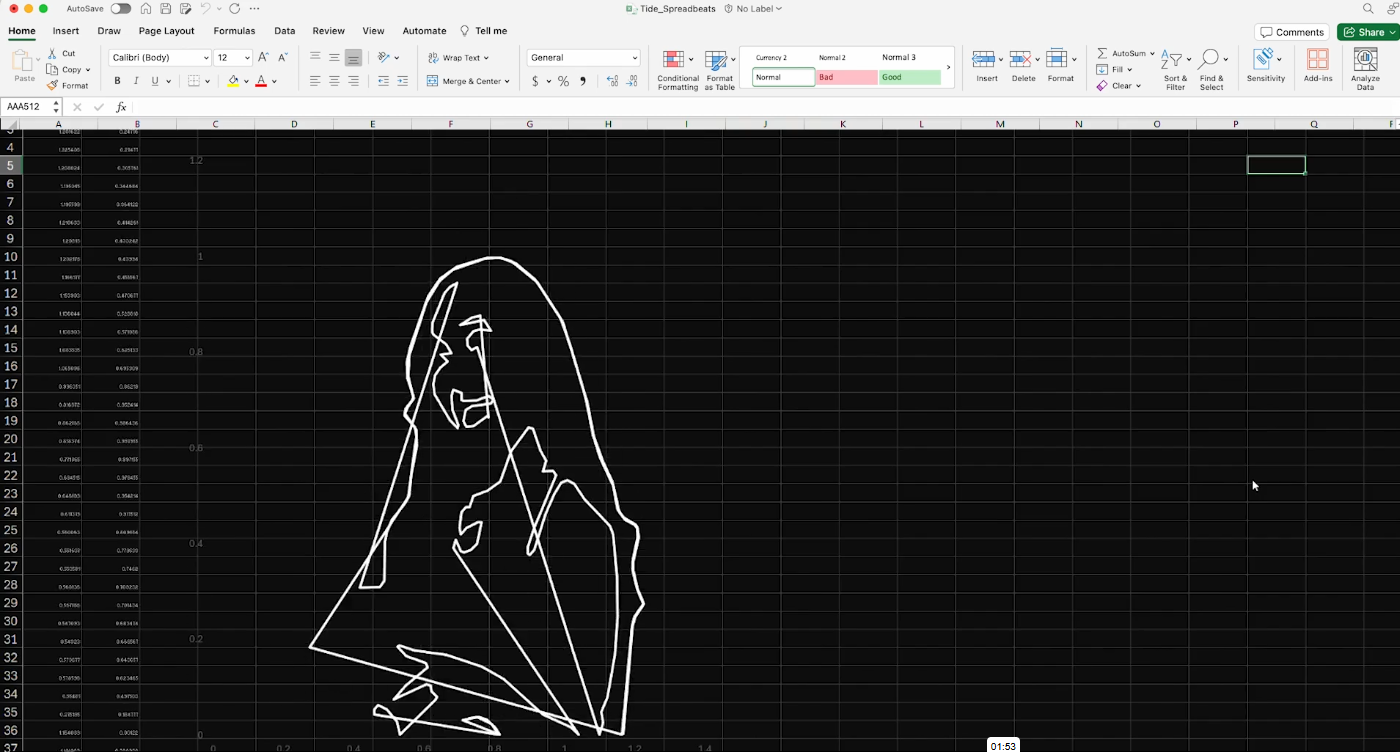Switch to the Review tab
The width and height of the screenshot is (1400, 752).
click(x=328, y=31)
